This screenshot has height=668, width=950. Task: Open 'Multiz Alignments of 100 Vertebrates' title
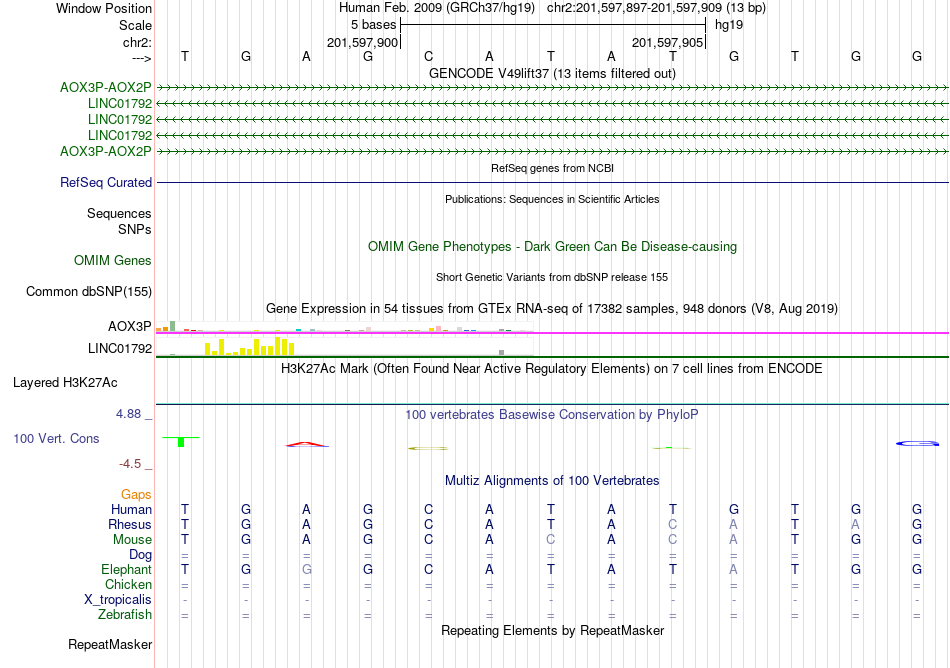[552, 480]
